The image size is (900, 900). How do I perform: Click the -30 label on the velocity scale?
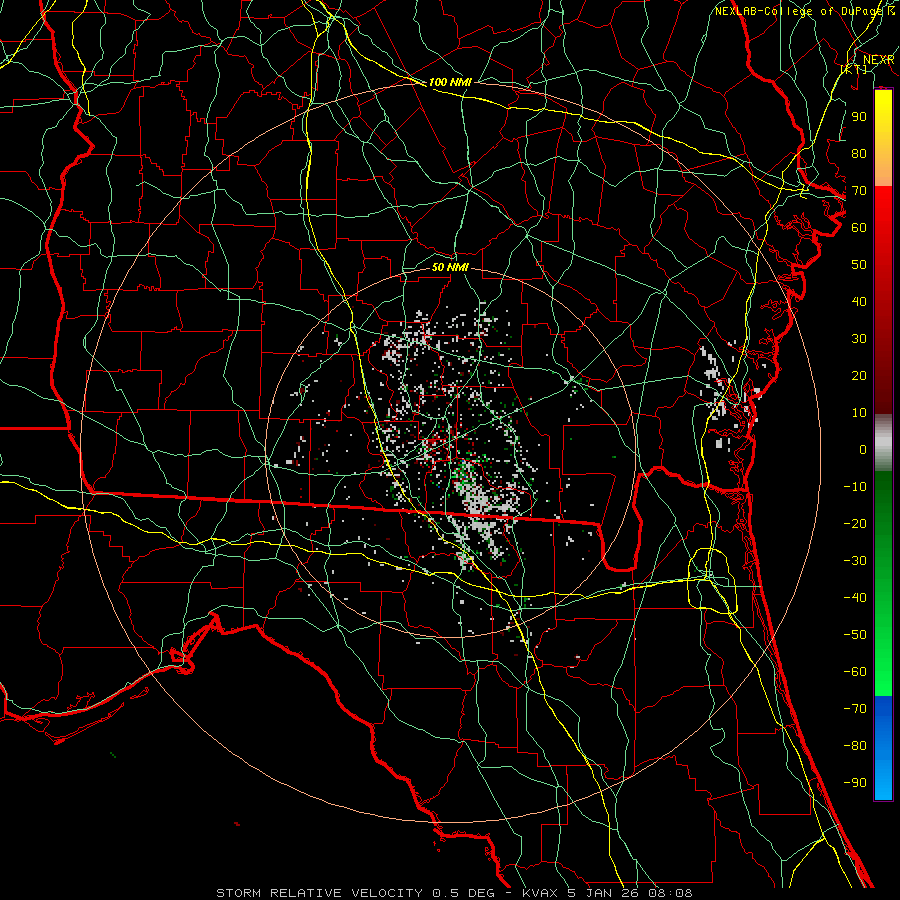tap(855, 561)
